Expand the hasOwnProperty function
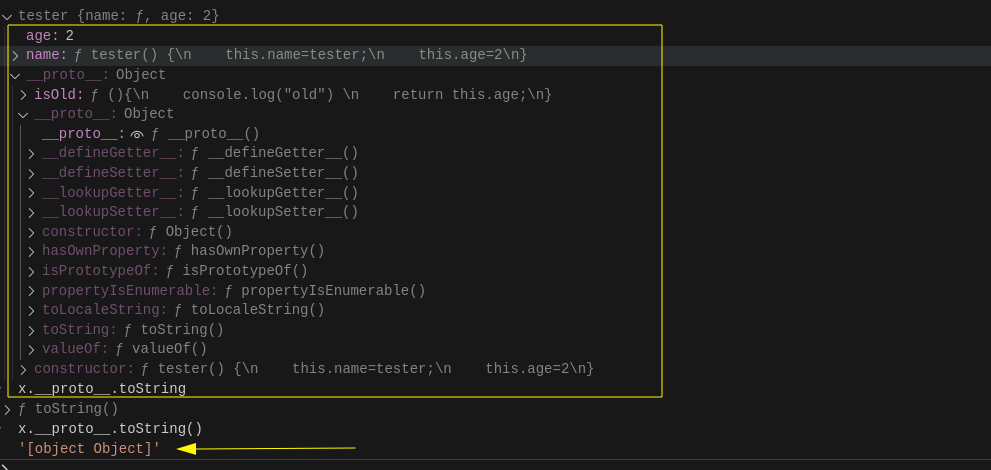991x470 pixels. pos(32,251)
